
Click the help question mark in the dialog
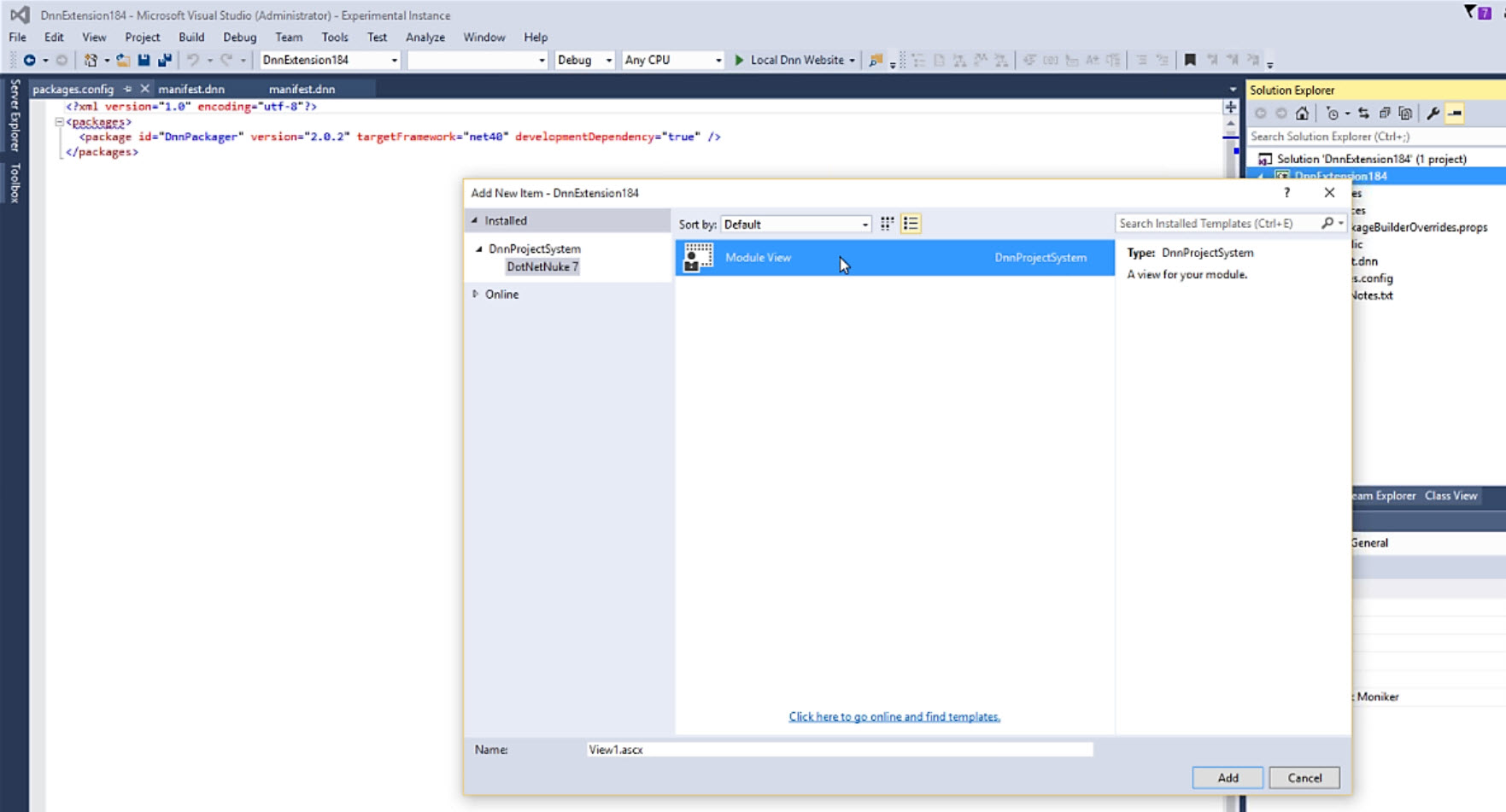click(x=1286, y=193)
